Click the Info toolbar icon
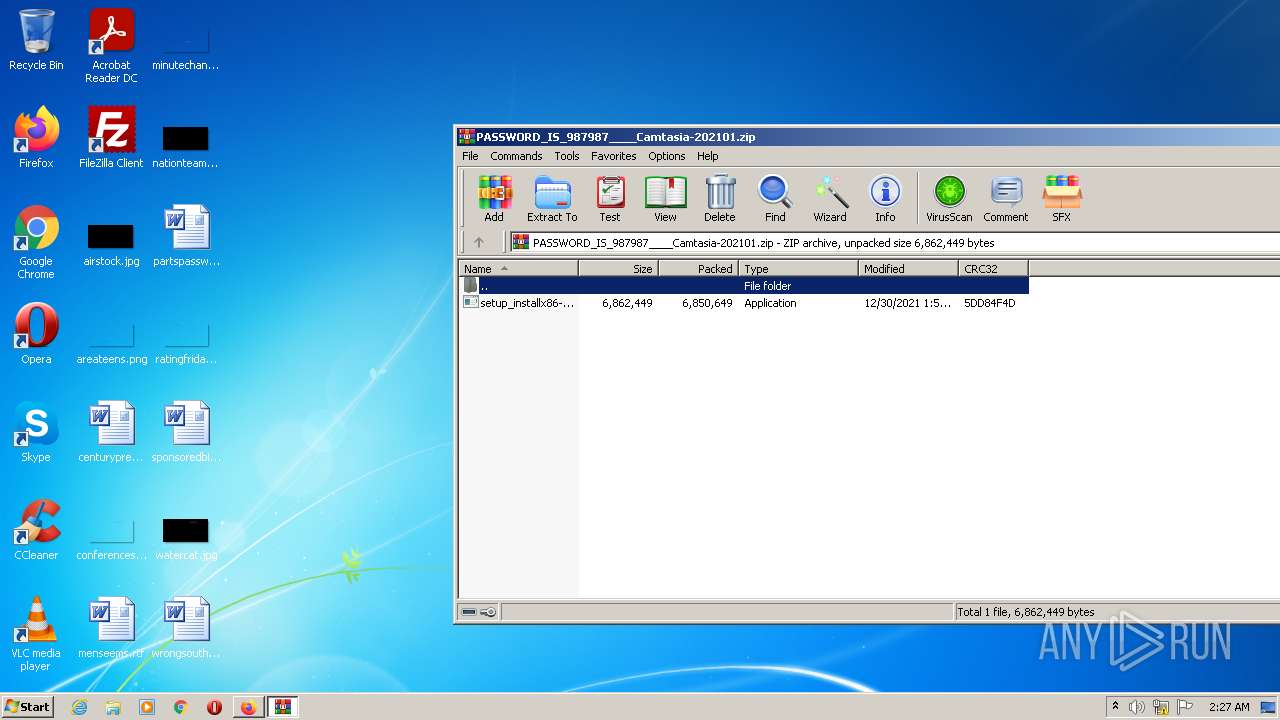 [x=885, y=198]
